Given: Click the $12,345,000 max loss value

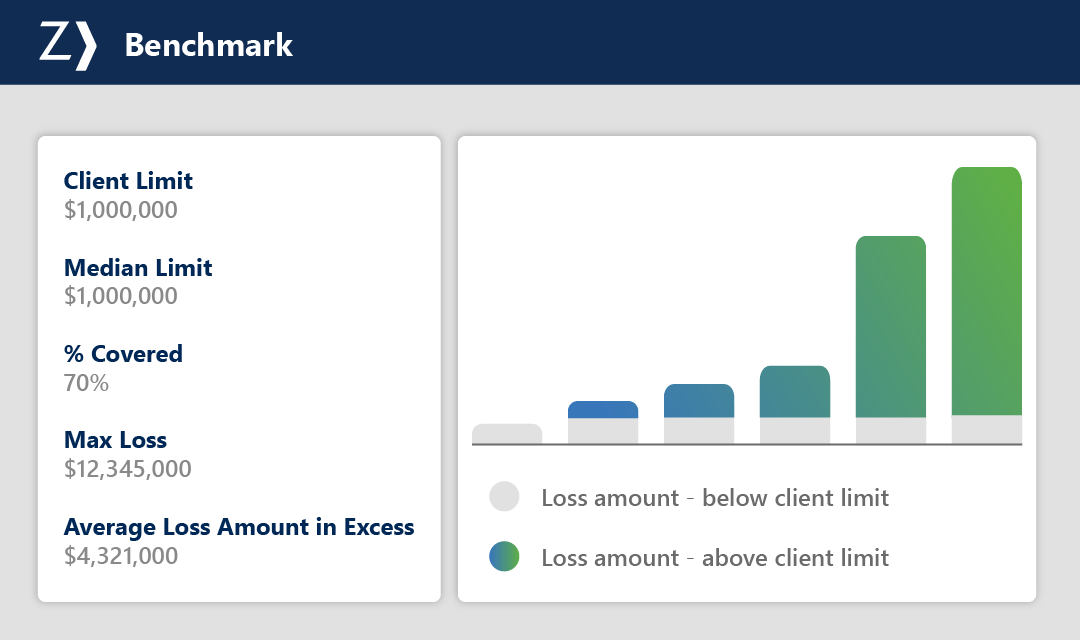Looking at the screenshot, I should pos(127,469).
